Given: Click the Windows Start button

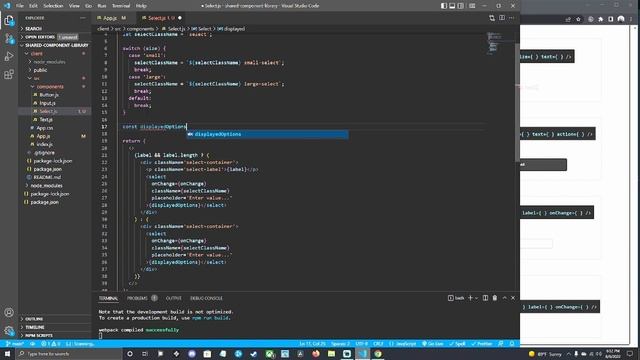Looking at the screenshot, I should [x=7, y=354].
